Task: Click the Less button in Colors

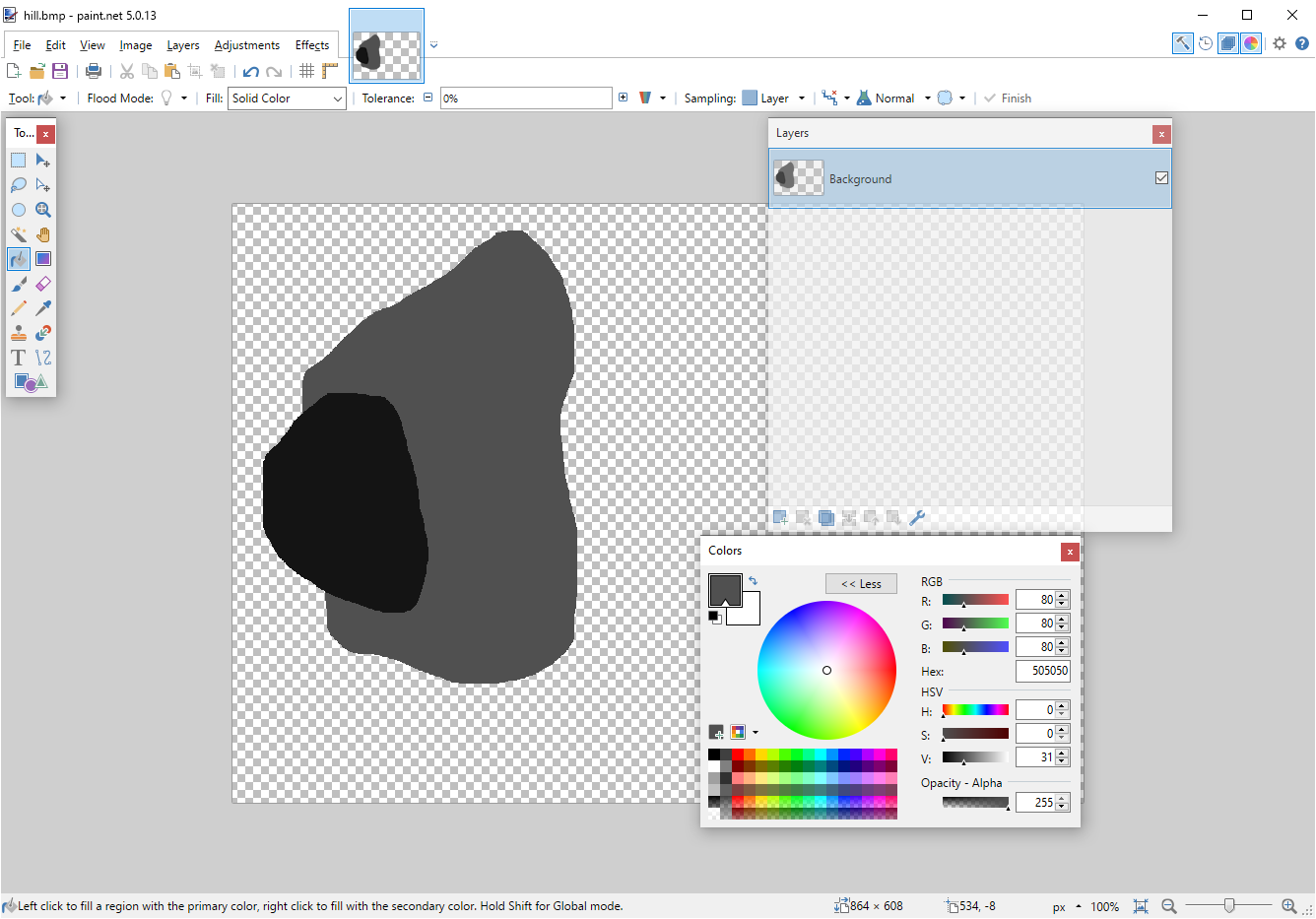Action: tap(861, 584)
